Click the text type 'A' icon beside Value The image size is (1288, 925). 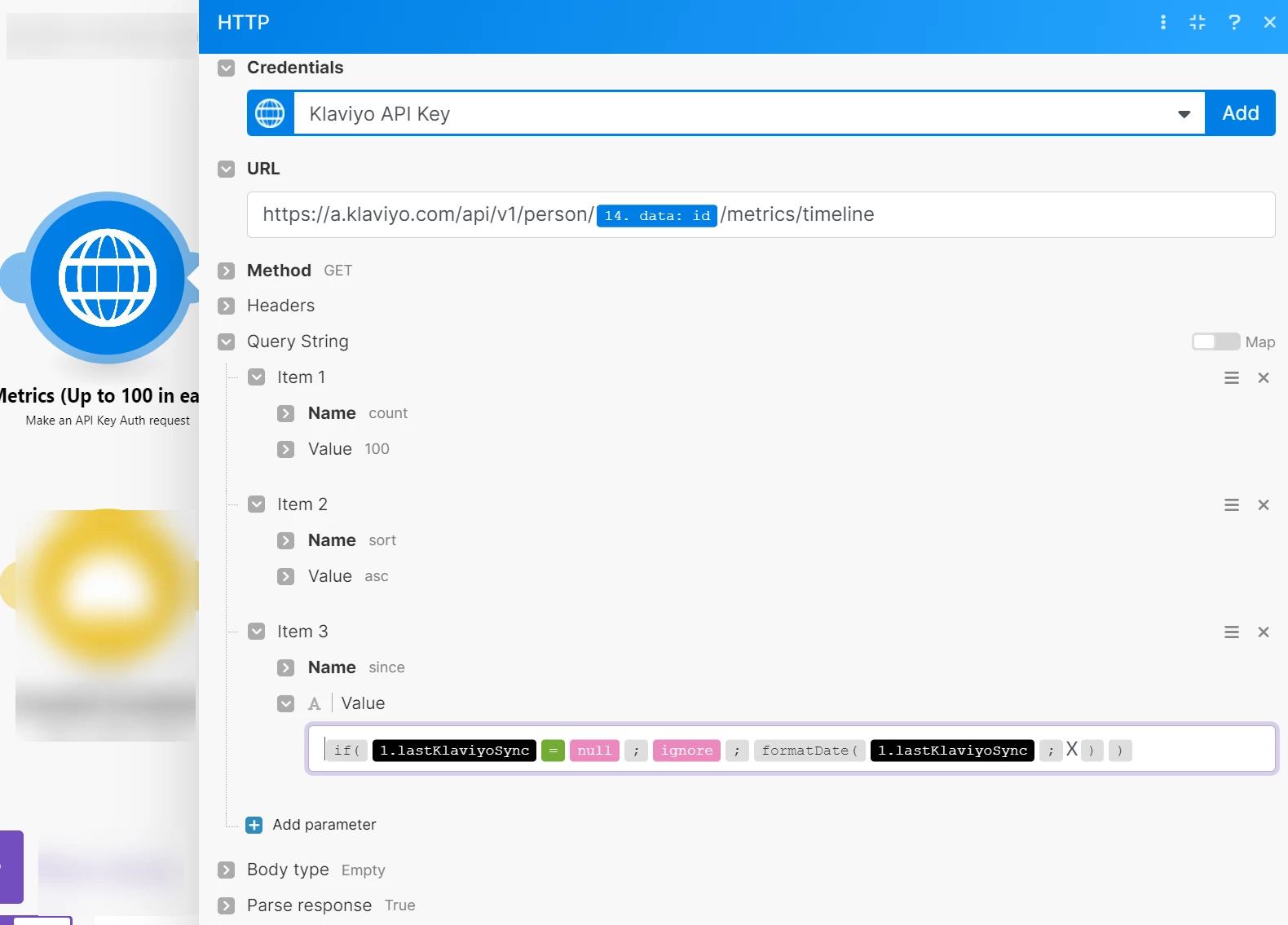click(x=315, y=704)
